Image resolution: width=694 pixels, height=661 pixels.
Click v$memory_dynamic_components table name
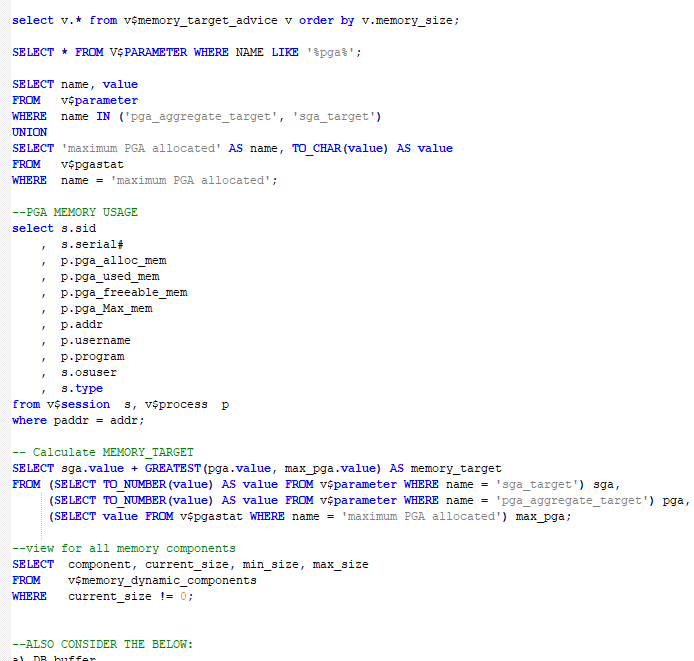click(x=162, y=580)
